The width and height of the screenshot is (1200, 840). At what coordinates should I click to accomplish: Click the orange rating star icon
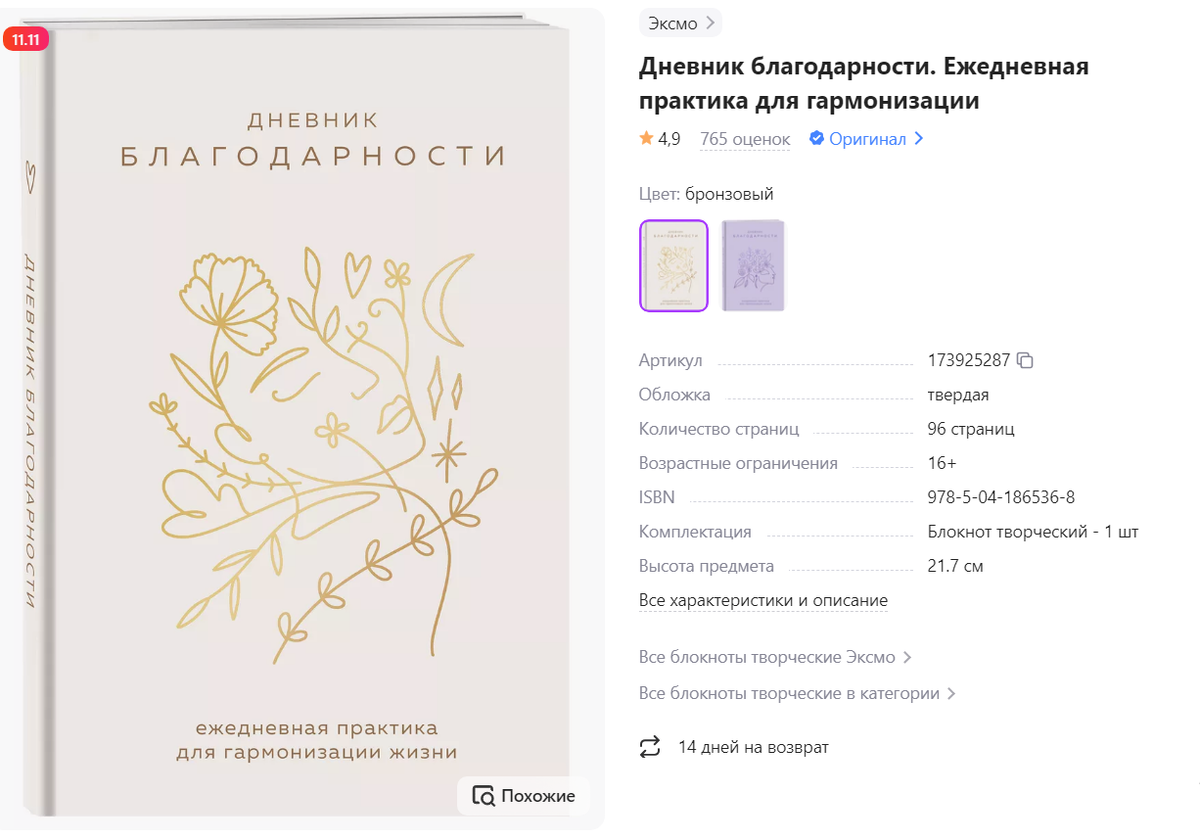[x=646, y=138]
